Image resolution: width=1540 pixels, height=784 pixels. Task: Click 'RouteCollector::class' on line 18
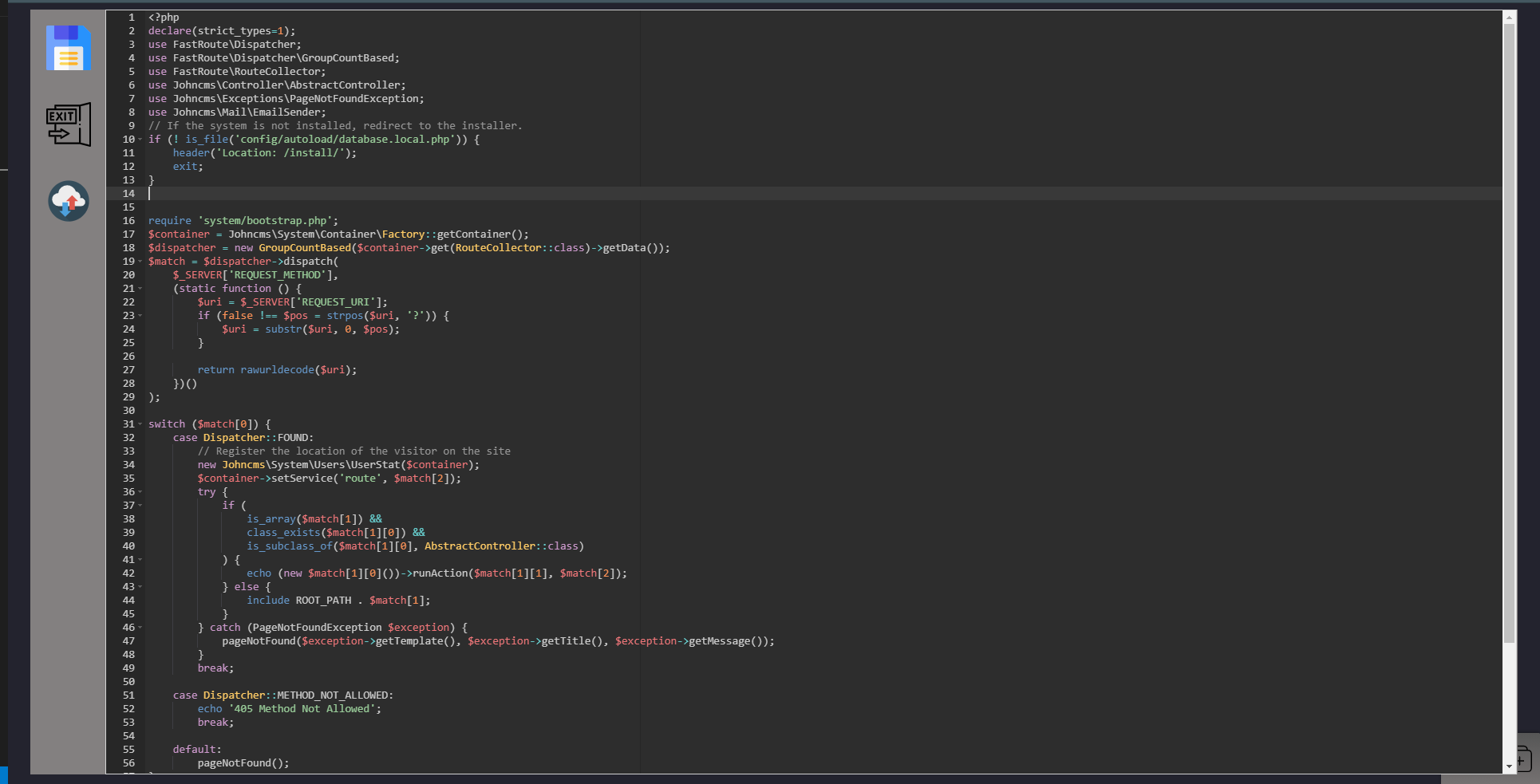click(520, 248)
